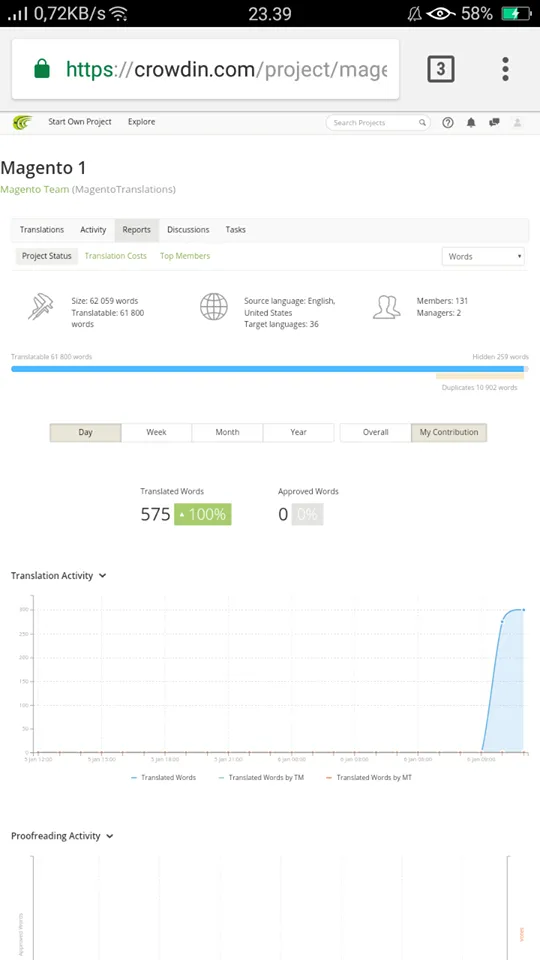This screenshot has height=960, width=540.
Task: Toggle Translated Words legend series
Action: (x=163, y=778)
